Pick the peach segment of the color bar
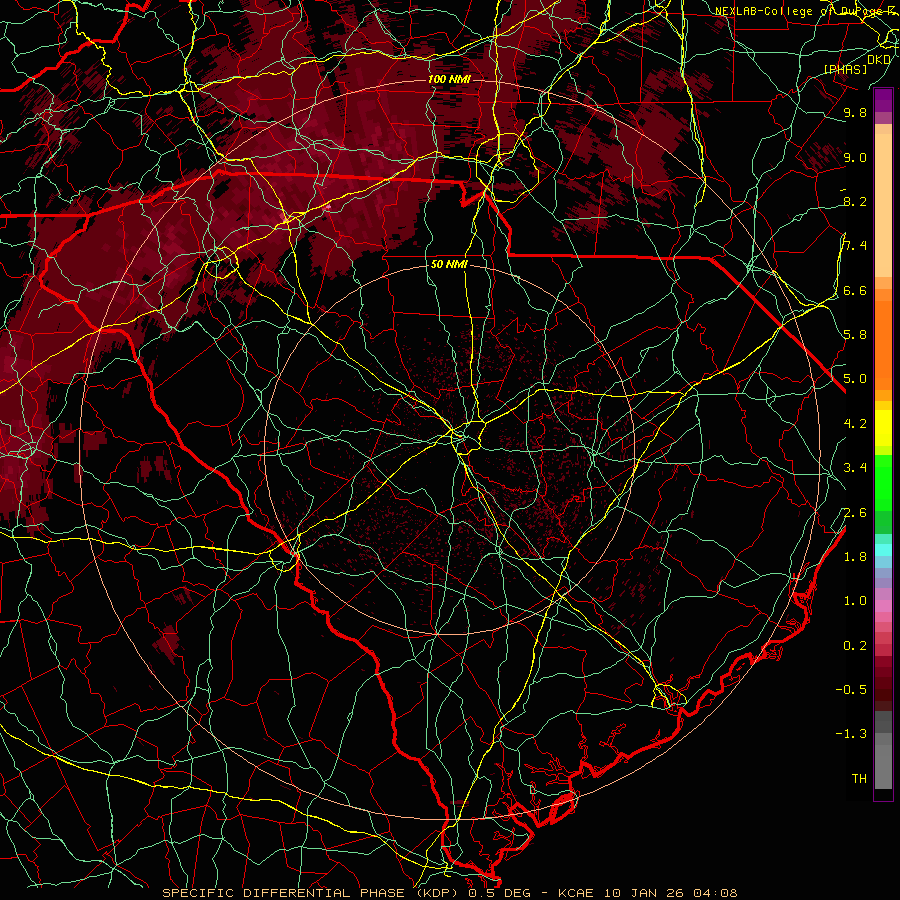 [883, 205]
